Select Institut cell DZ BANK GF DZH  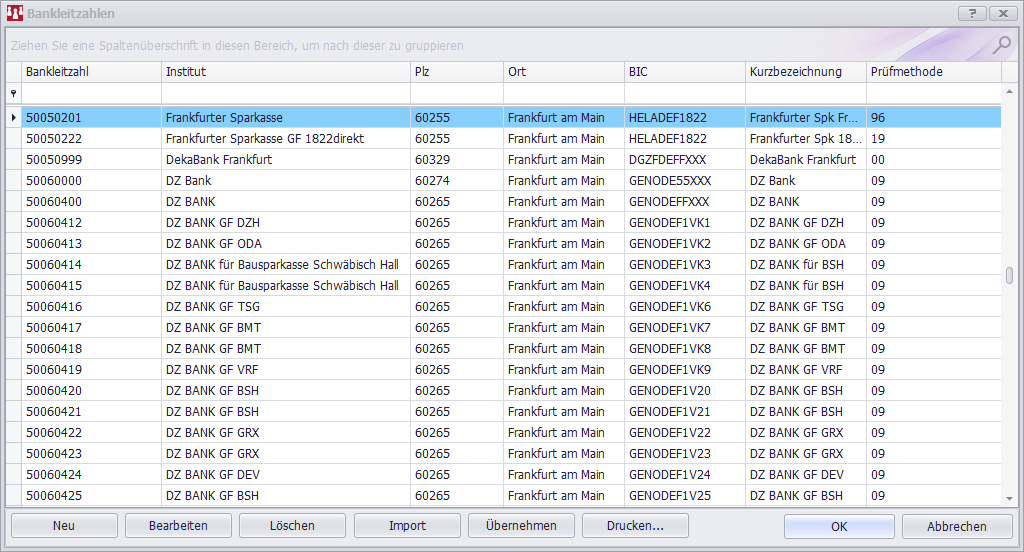(286, 223)
